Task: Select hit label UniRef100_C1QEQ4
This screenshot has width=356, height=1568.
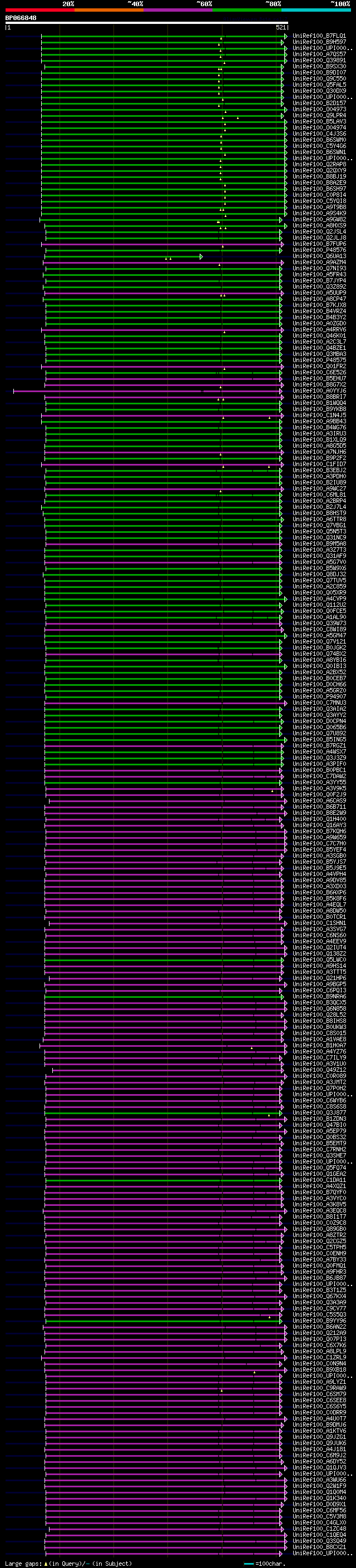Action: point(319,1535)
